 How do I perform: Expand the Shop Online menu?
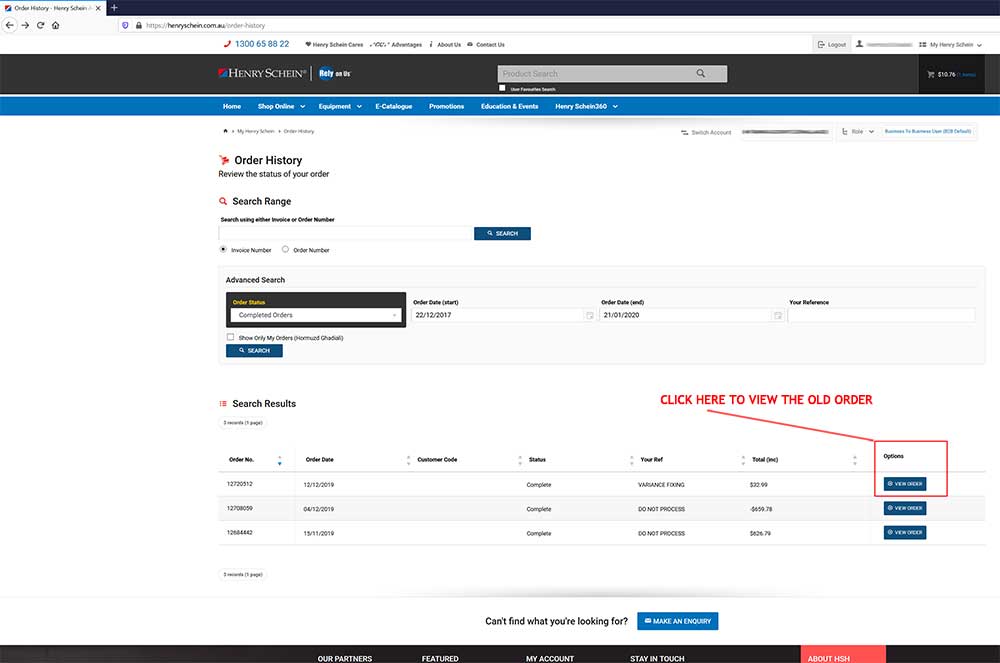pyautogui.click(x=281, y=106)
